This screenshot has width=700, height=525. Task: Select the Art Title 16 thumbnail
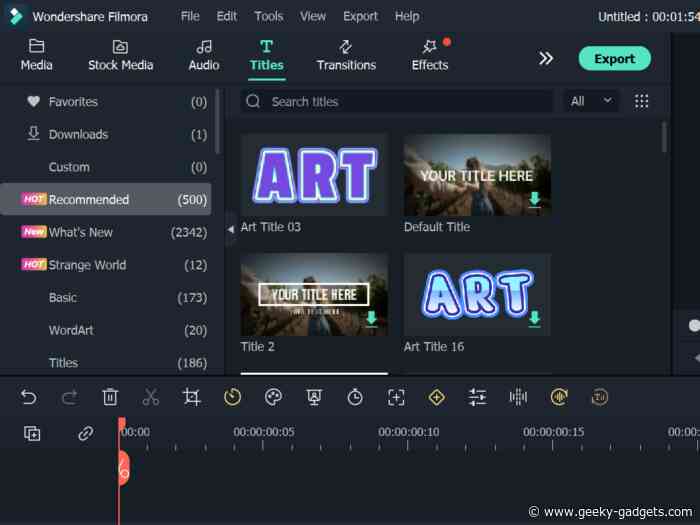pyautogui.click(x=477, y=295)
